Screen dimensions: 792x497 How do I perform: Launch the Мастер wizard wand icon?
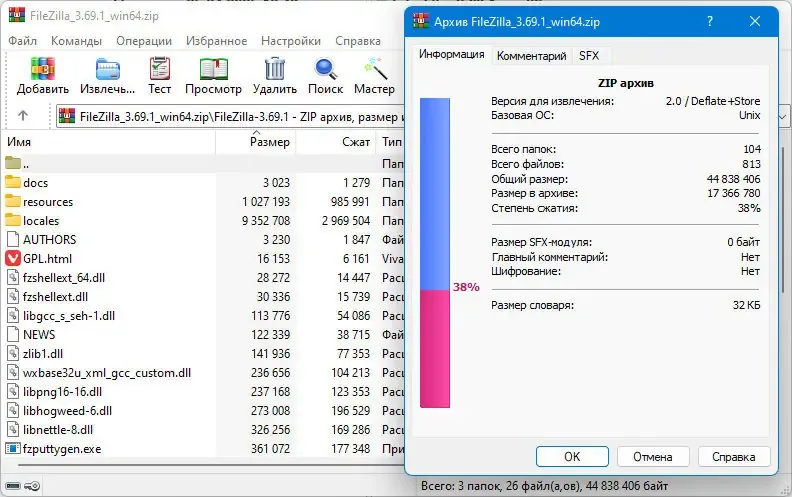pos(374,69)
